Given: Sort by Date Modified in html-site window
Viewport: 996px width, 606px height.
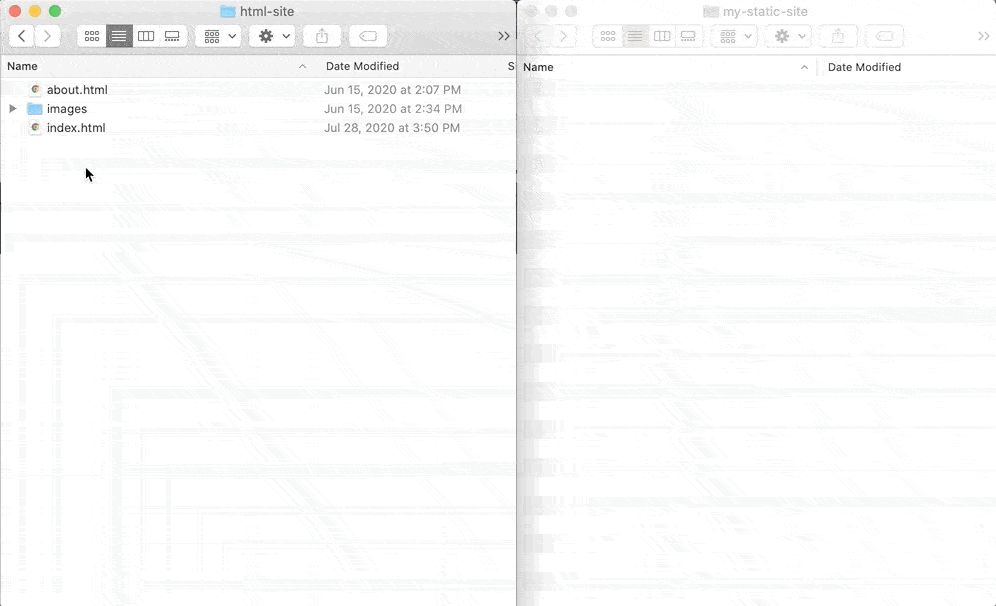Looking at the screenshot, I should (362, 66).
